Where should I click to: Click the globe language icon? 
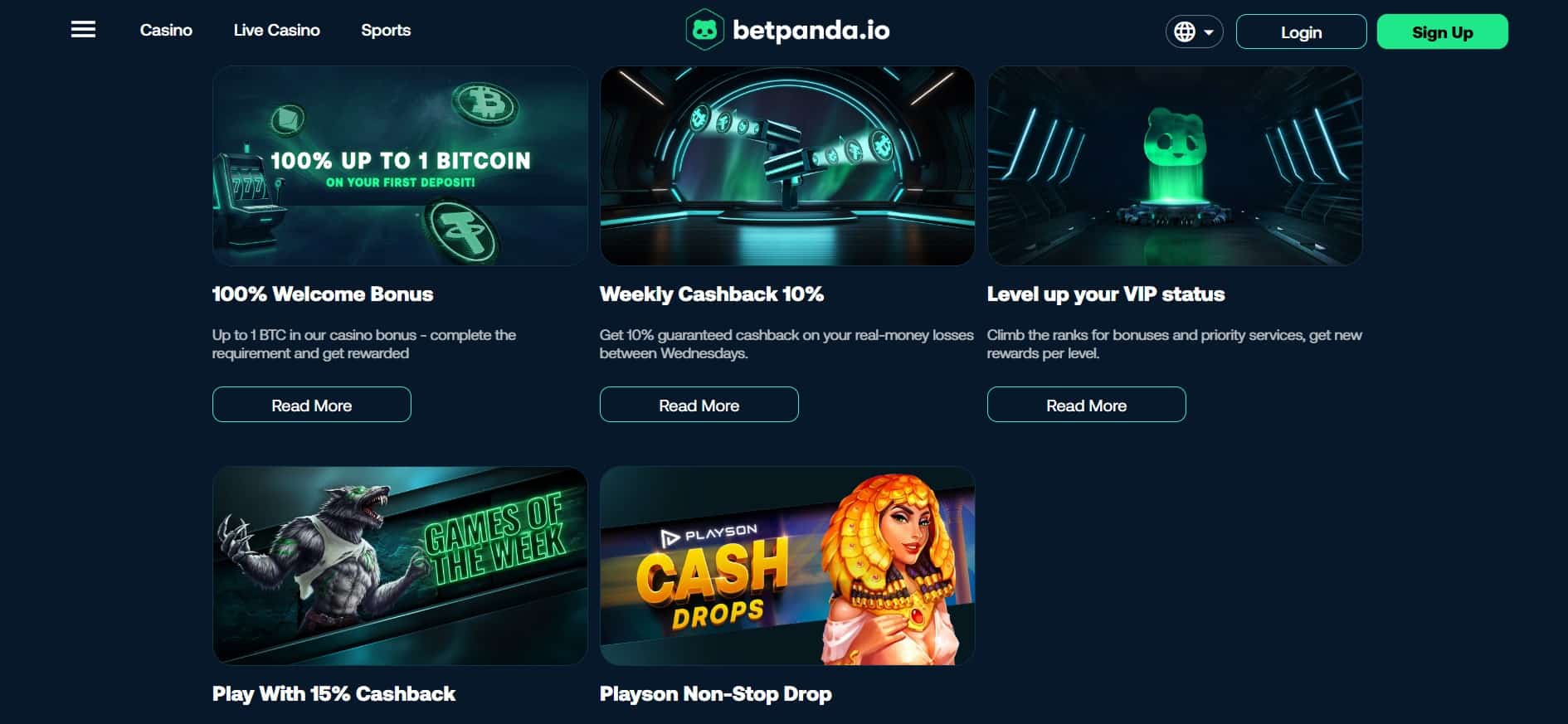1185,32
